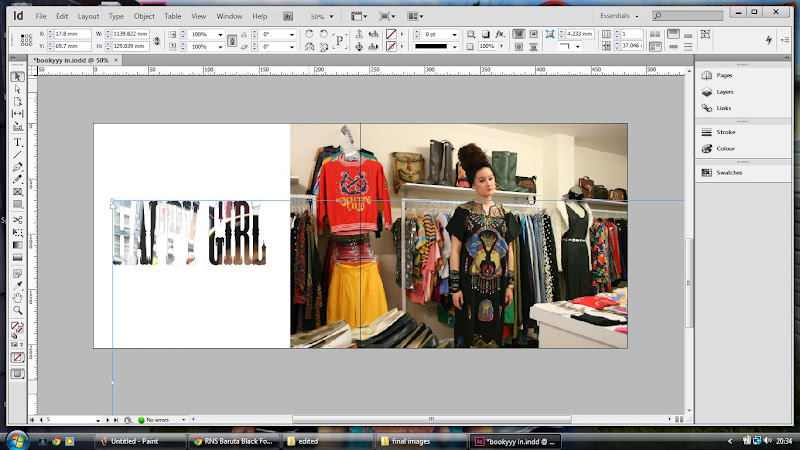Open the scale X percentage dropdown
Image resolution: width=800 pixels, height=450 pixels.
point(220,34)
